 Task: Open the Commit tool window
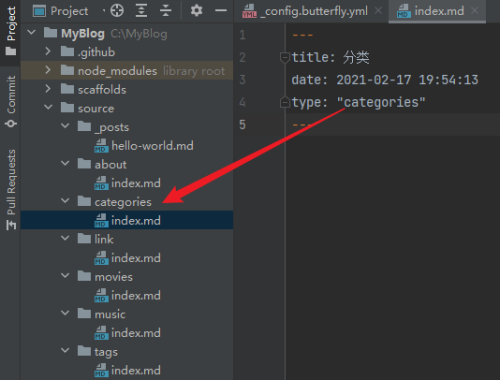point(11,101)
